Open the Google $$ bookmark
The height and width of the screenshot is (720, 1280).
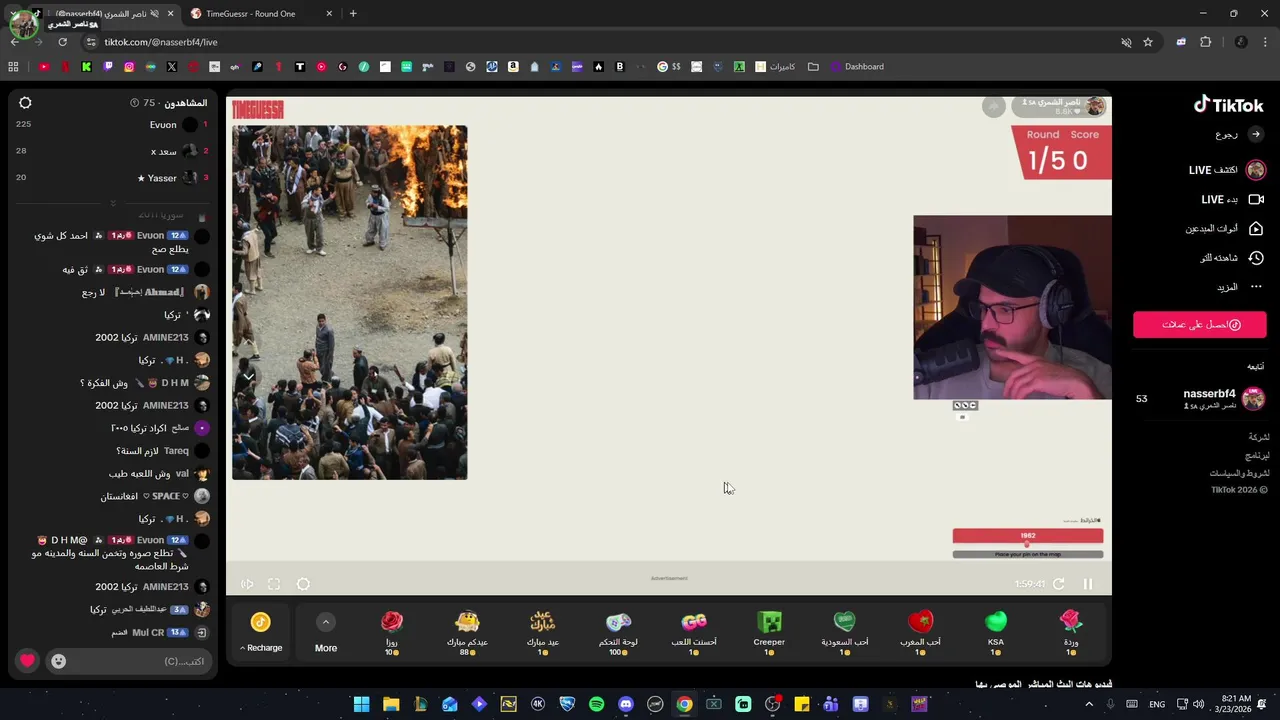(669, 67)
